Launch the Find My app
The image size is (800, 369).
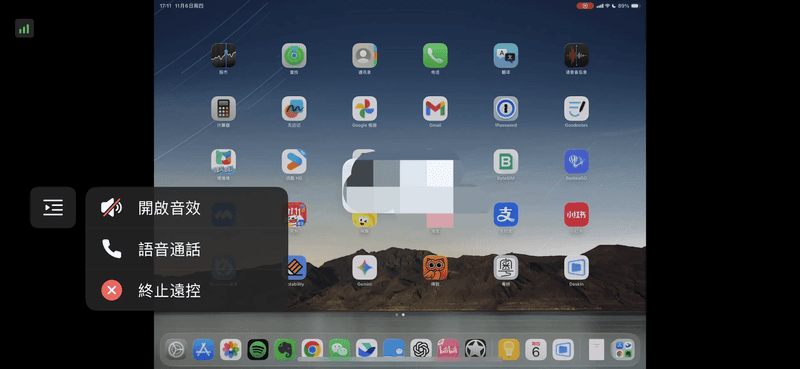(x=294, y=56)
